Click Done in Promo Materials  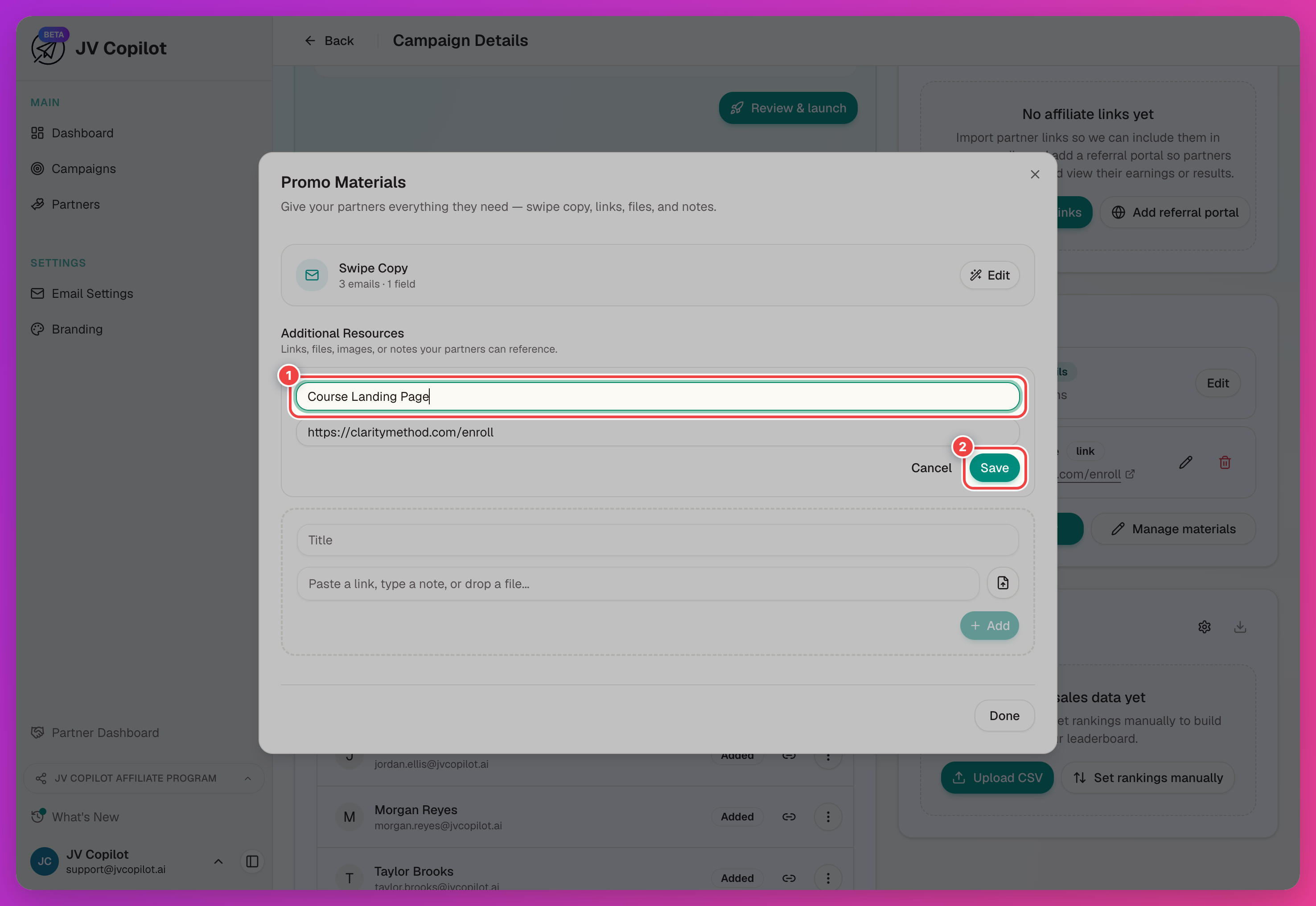click(x=1004, y=716)
